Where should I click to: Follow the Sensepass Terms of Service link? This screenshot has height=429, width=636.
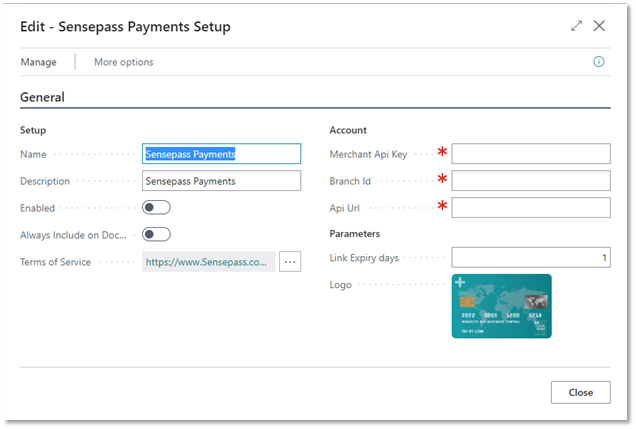(x=206, y=262)
